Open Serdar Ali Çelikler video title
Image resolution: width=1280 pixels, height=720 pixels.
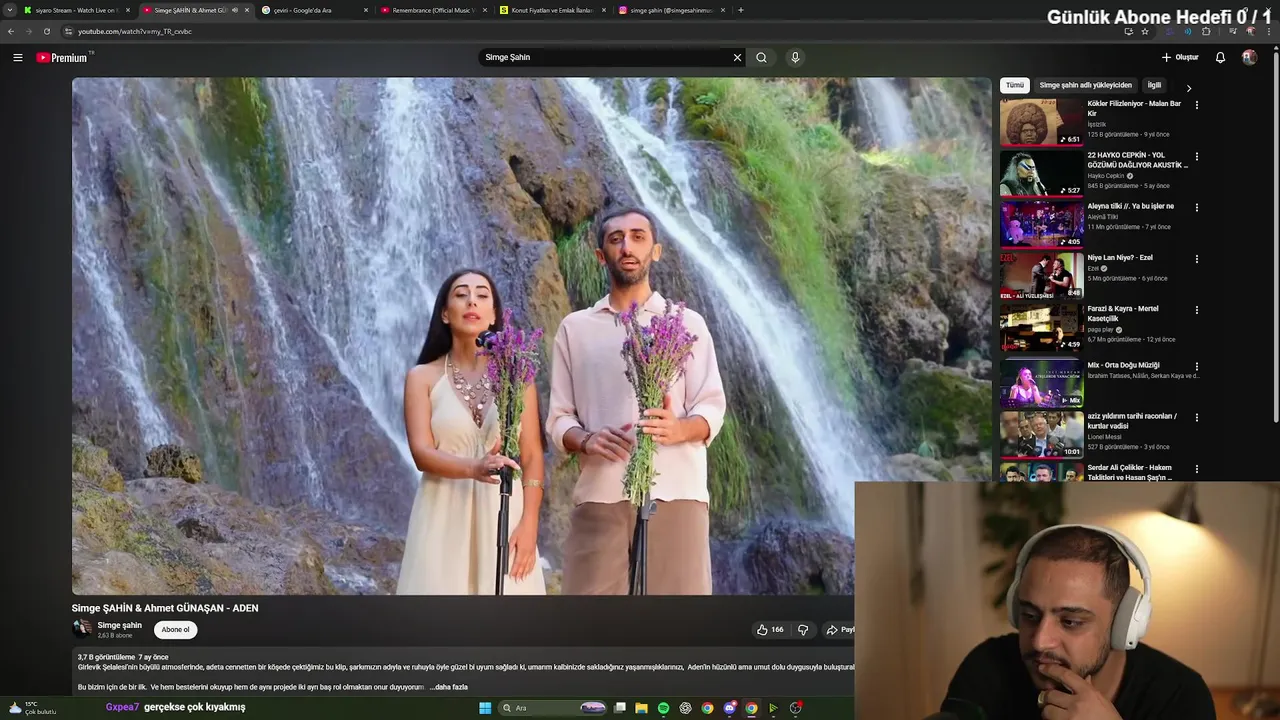pos(1131,472)
